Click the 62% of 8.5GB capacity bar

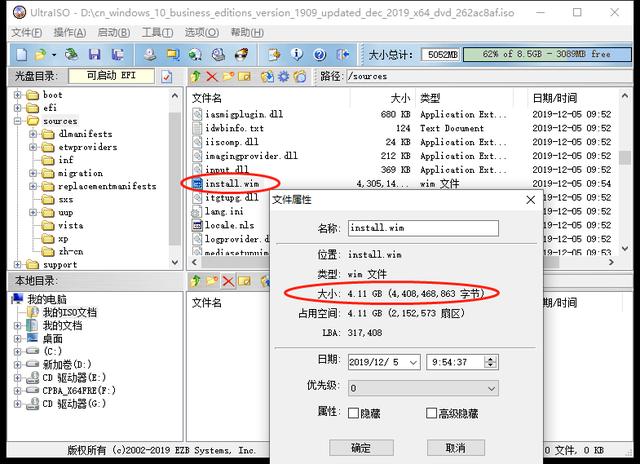547,54
